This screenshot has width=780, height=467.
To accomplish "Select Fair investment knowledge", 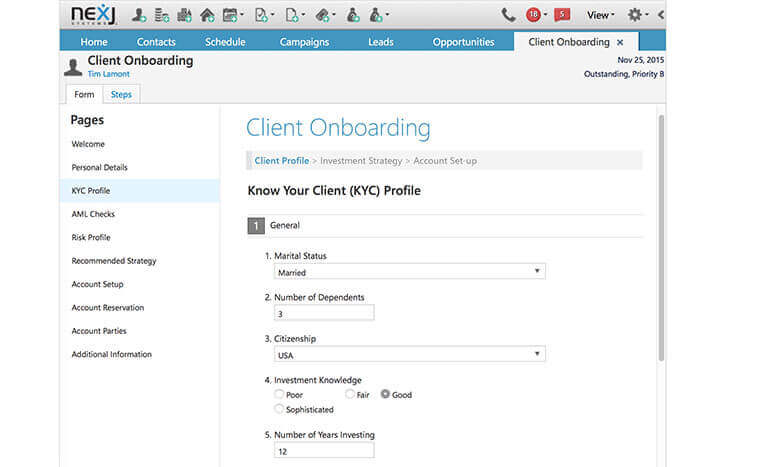I will pyautogui.click(x=350, y=394).
